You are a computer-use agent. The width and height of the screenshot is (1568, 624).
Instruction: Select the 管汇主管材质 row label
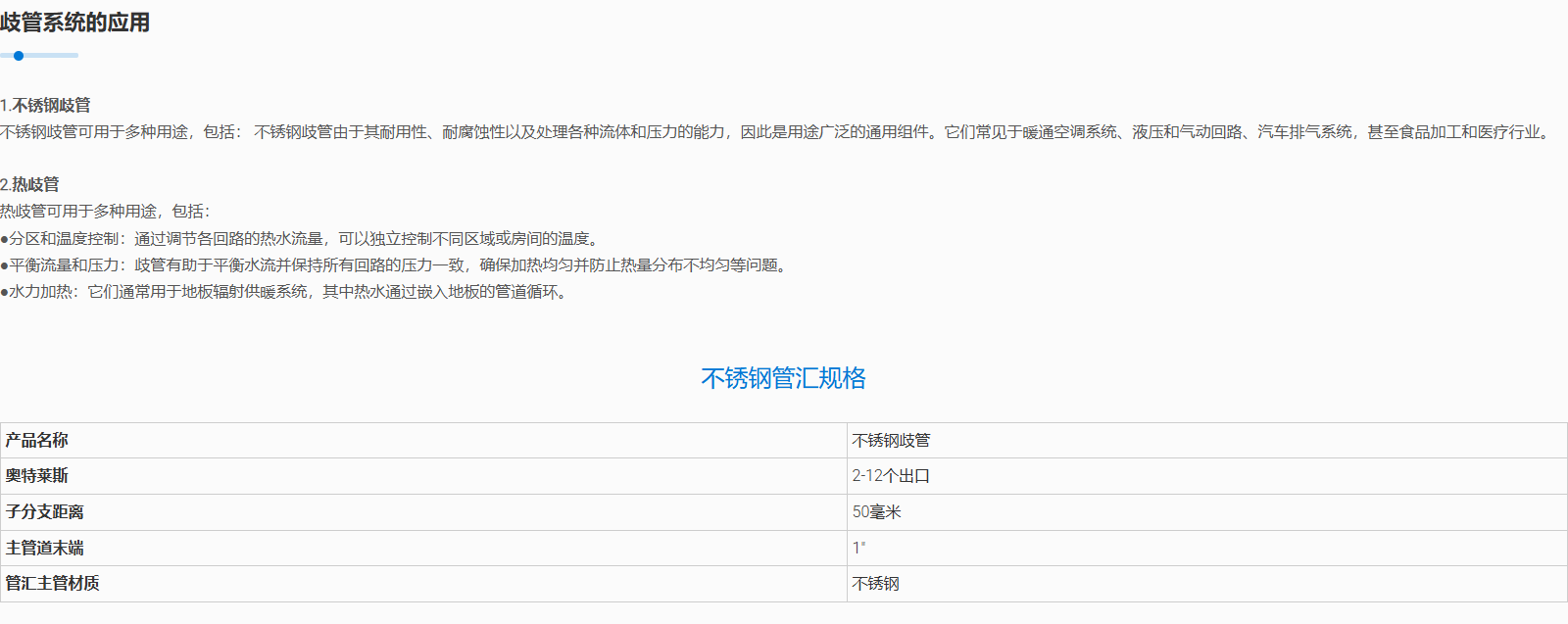(x=53, y=584)
